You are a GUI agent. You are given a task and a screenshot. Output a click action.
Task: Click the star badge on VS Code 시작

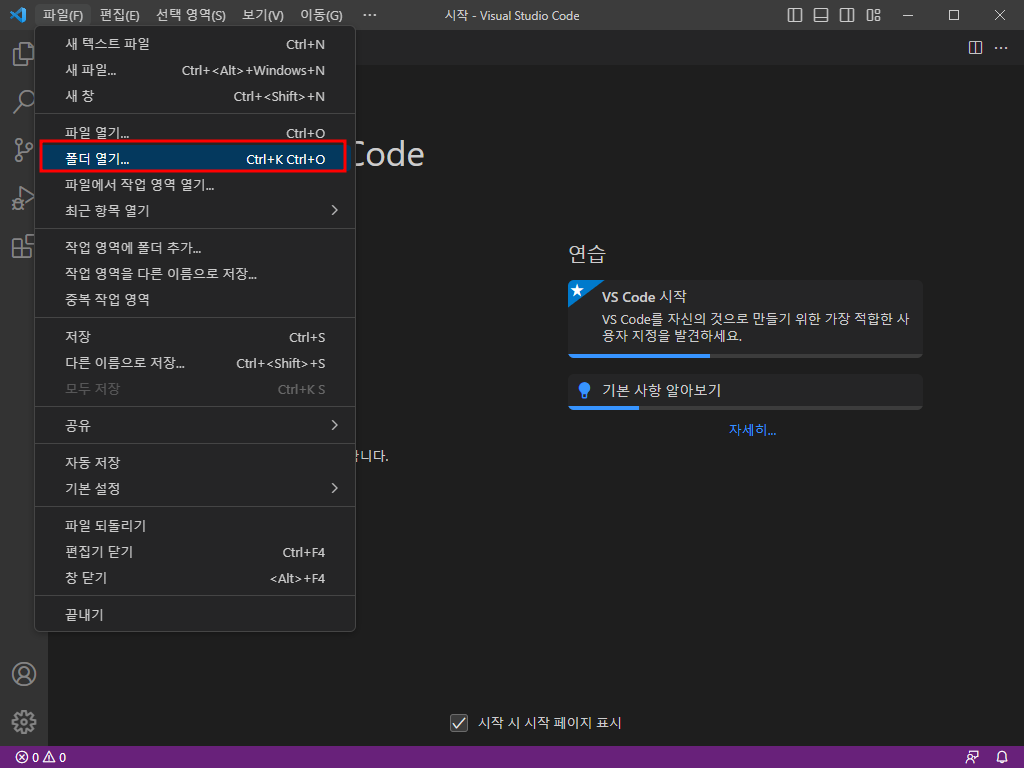point(577,290)
